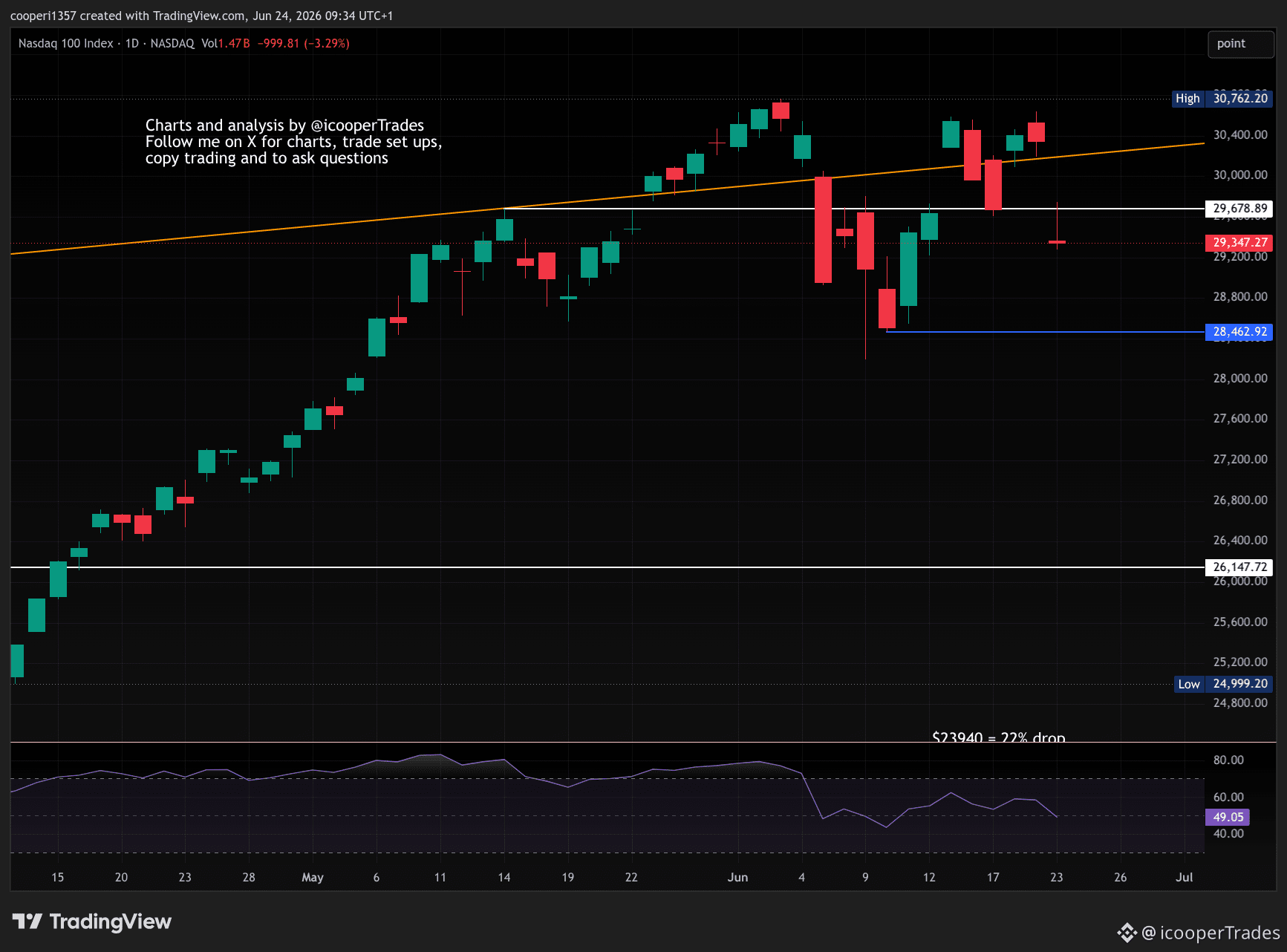The width and height of the screenshot is (1287, 952).
Task: Click the "25,600.00" price axis label
Action: [1240, 622]
